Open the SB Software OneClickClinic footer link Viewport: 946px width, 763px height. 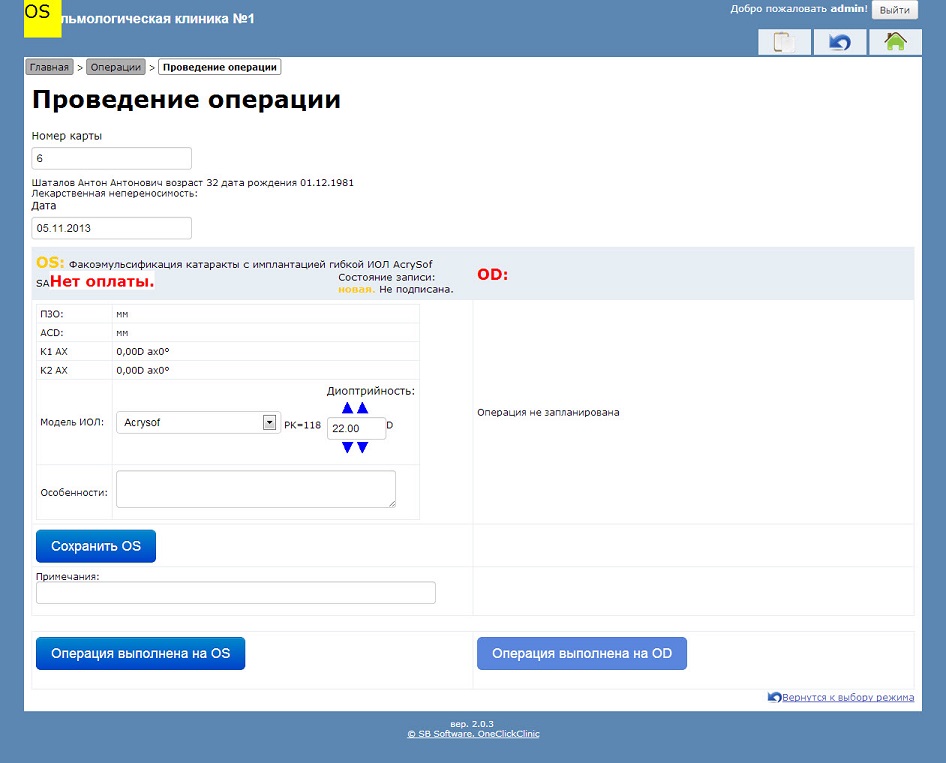pos(473,734)
